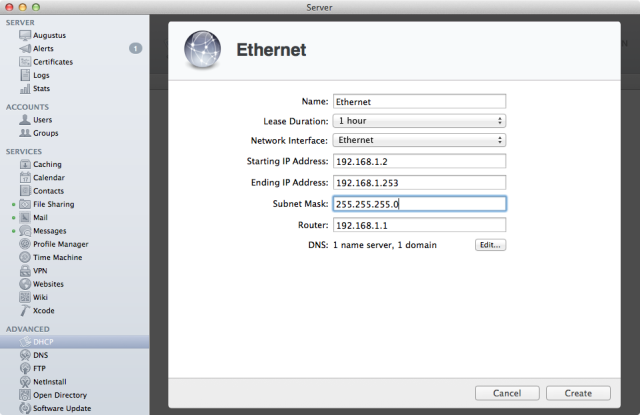Viewport: 640px width, 415px height.
Task: Select the Time Machine icon
Action: [x=25, y=257]
